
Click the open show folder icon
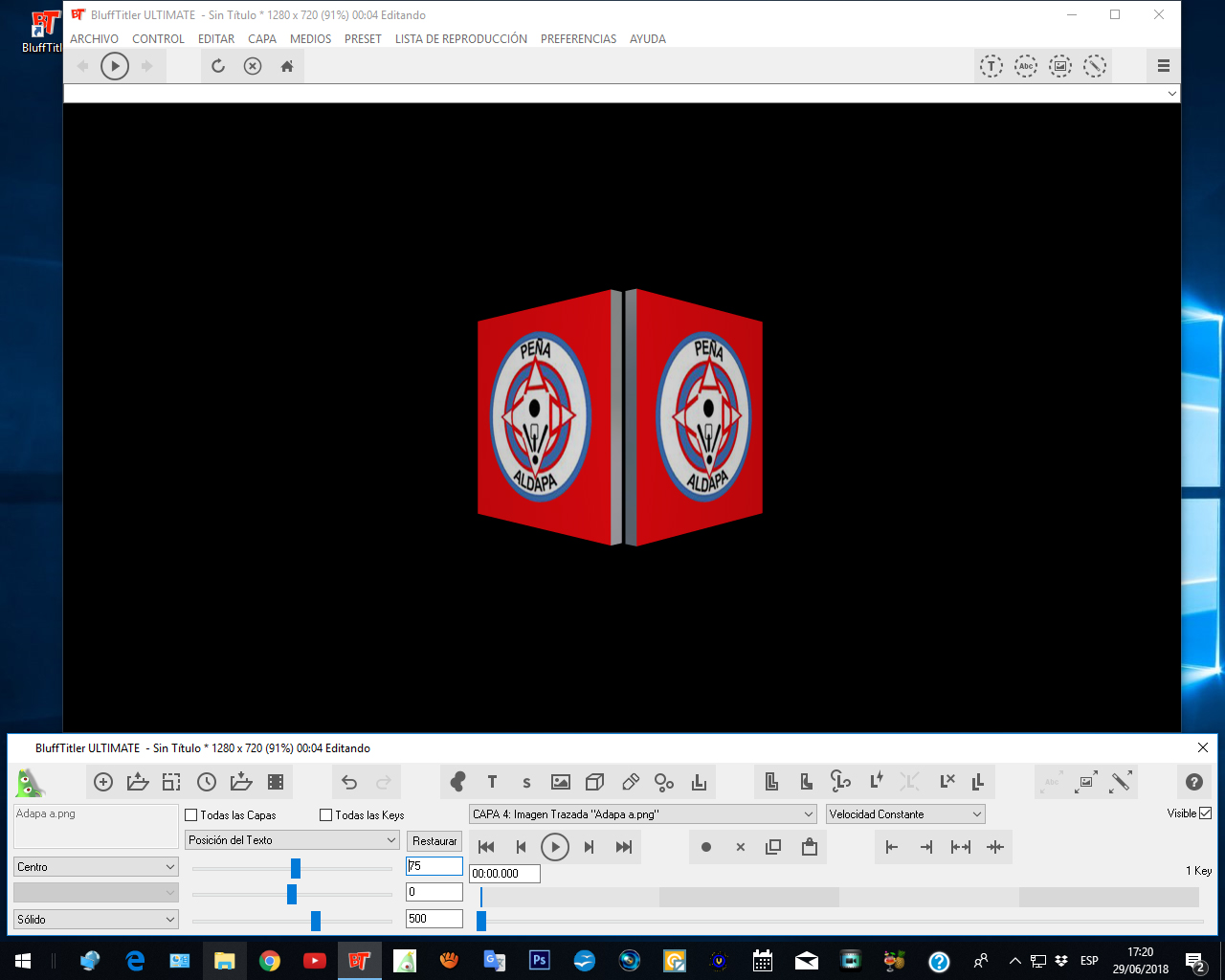tap(138, 782)
